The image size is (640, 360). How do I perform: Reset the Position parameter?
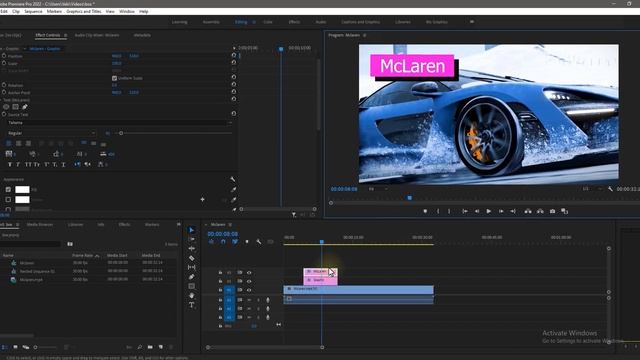234,55
